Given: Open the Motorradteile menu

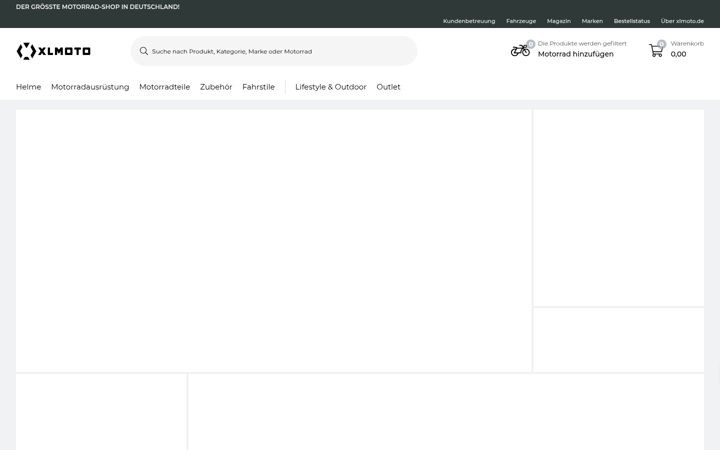Looking at the screenshot, I should [164, 87].
